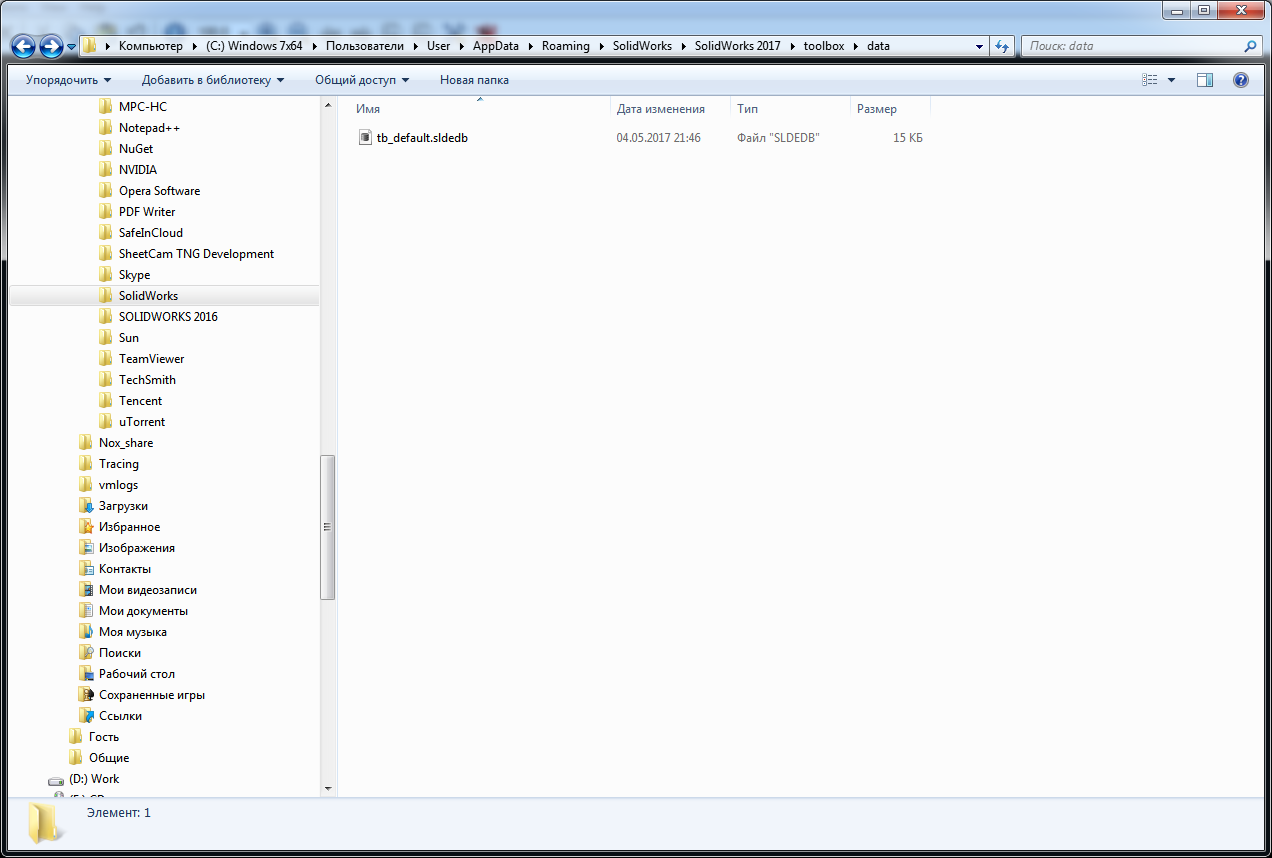The width and height of the screenshot is (1272, 858).
Task: Select the SolidWorks folder in the tree
Action: pos(148,295)
